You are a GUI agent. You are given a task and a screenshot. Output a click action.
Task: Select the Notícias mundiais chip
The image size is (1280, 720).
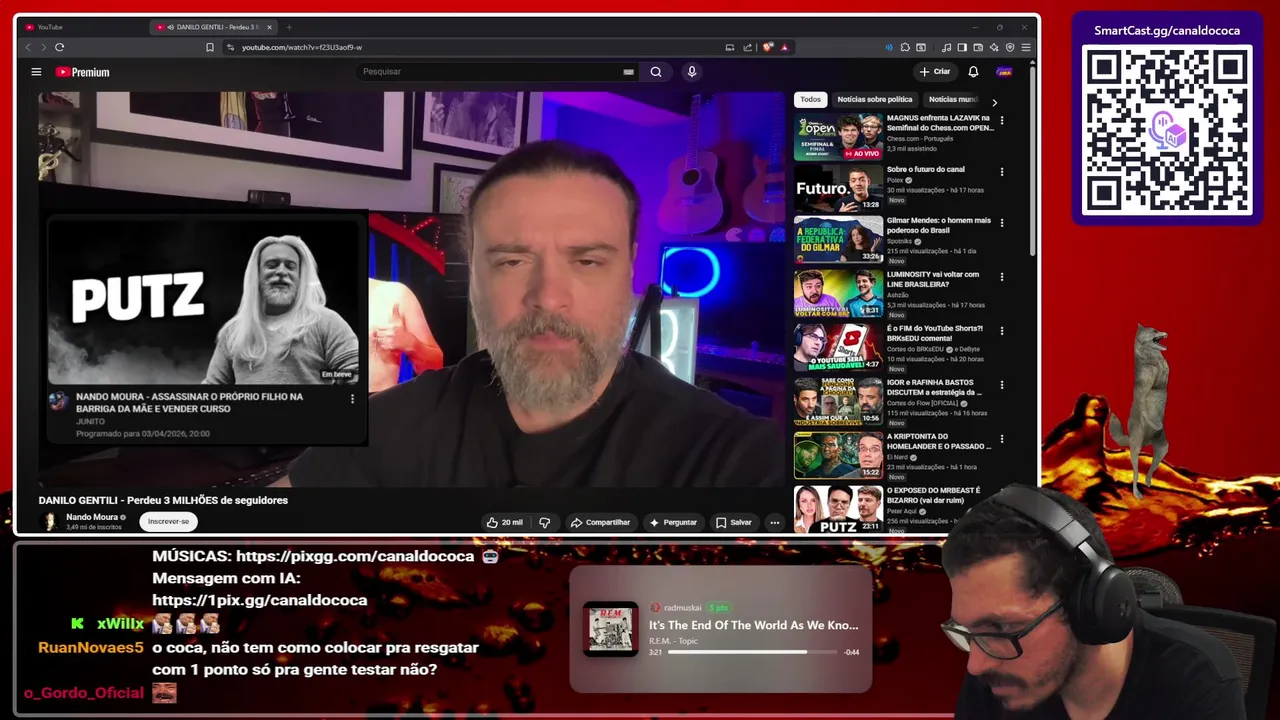pyautogui.click(x=953, y=99)
